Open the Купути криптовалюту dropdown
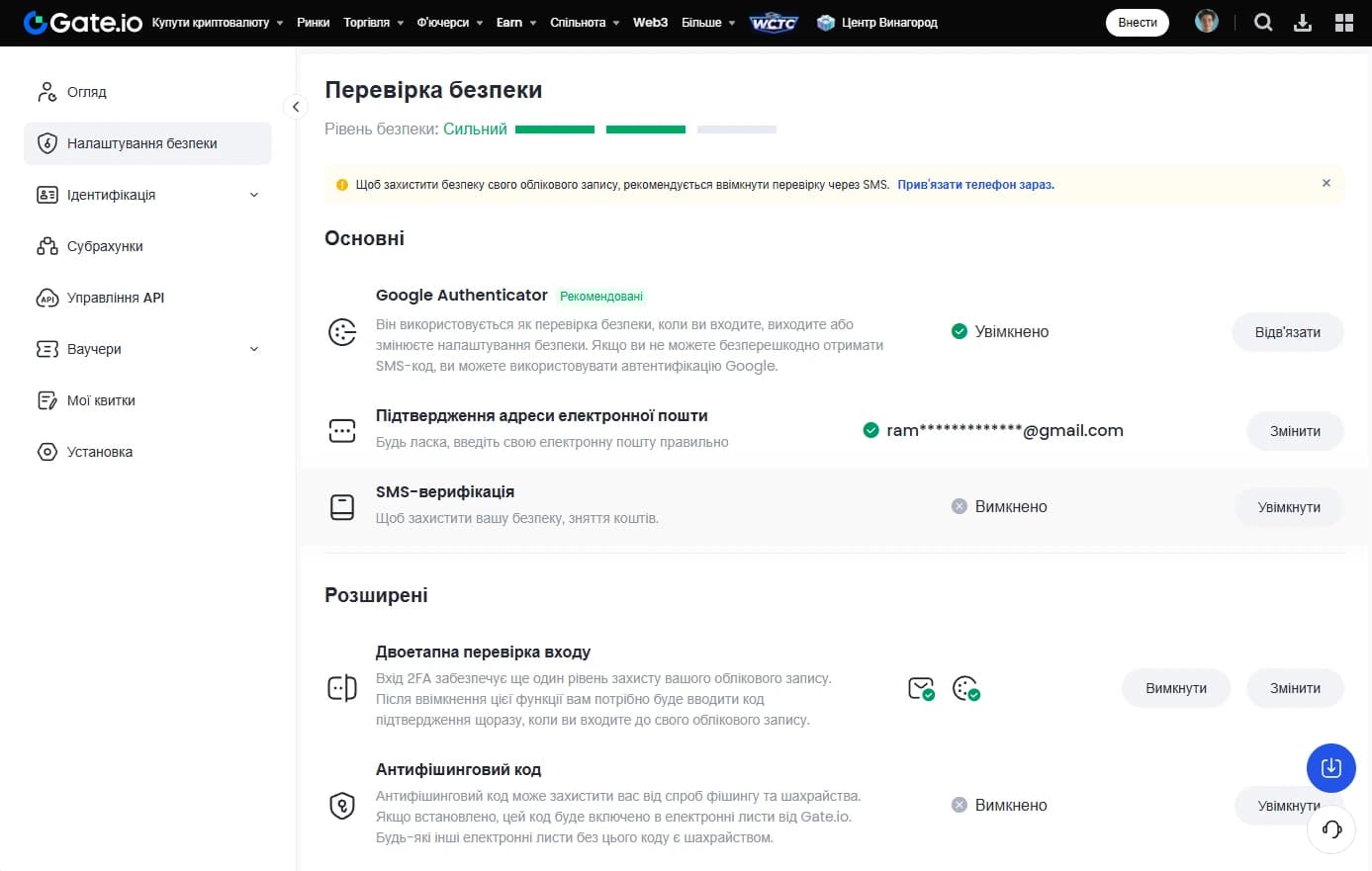 [218, 22]
